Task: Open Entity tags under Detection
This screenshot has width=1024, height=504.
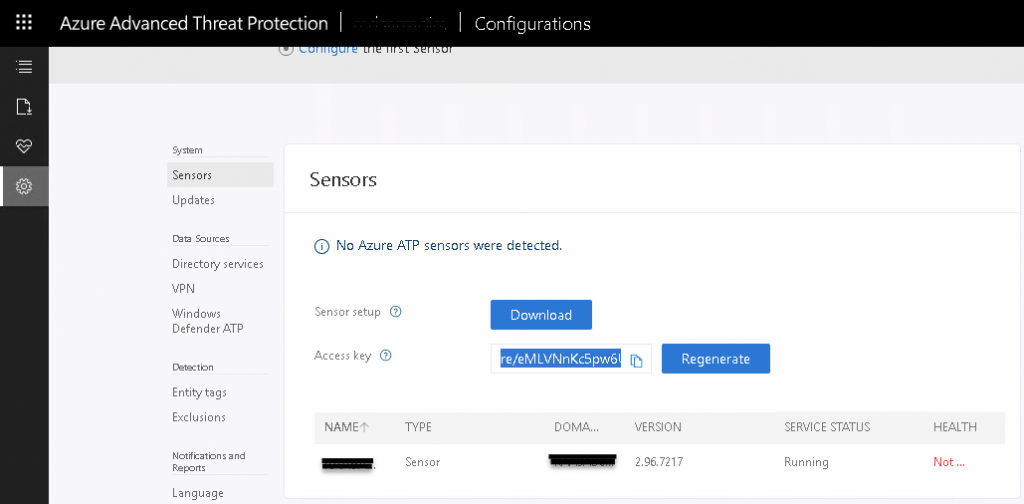Action: pos(199,393)
